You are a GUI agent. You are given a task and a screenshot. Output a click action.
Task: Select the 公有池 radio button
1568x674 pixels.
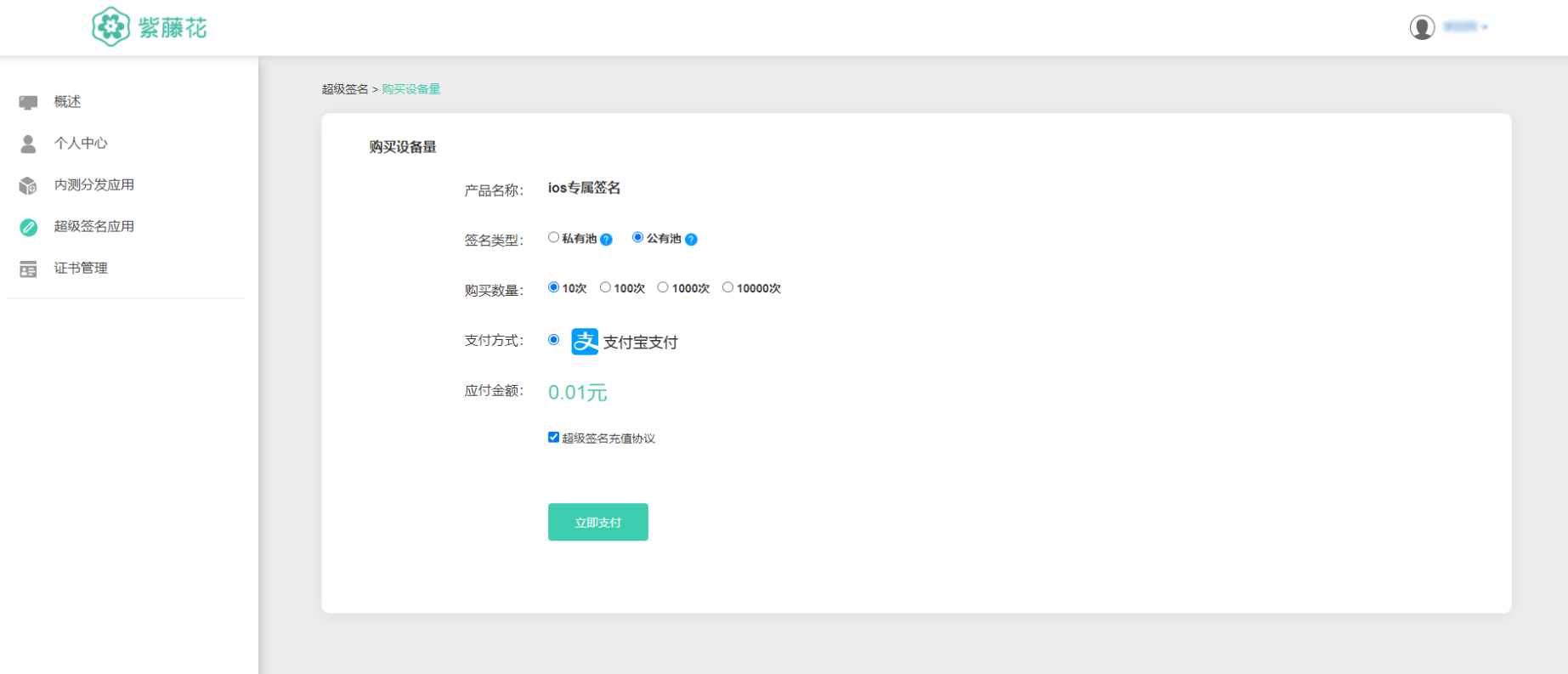point(637,238)
